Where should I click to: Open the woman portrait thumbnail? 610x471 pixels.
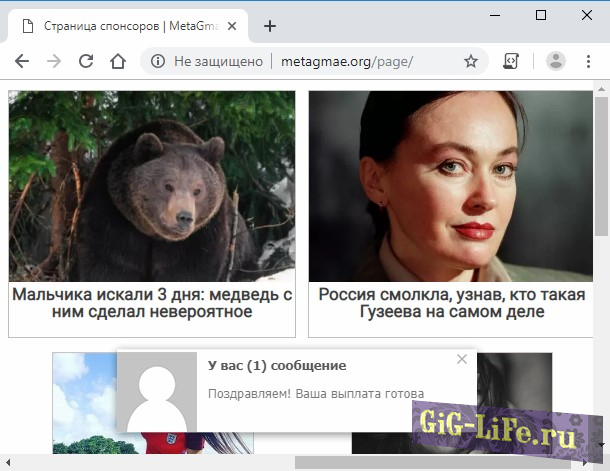click(x=451, y=186)
